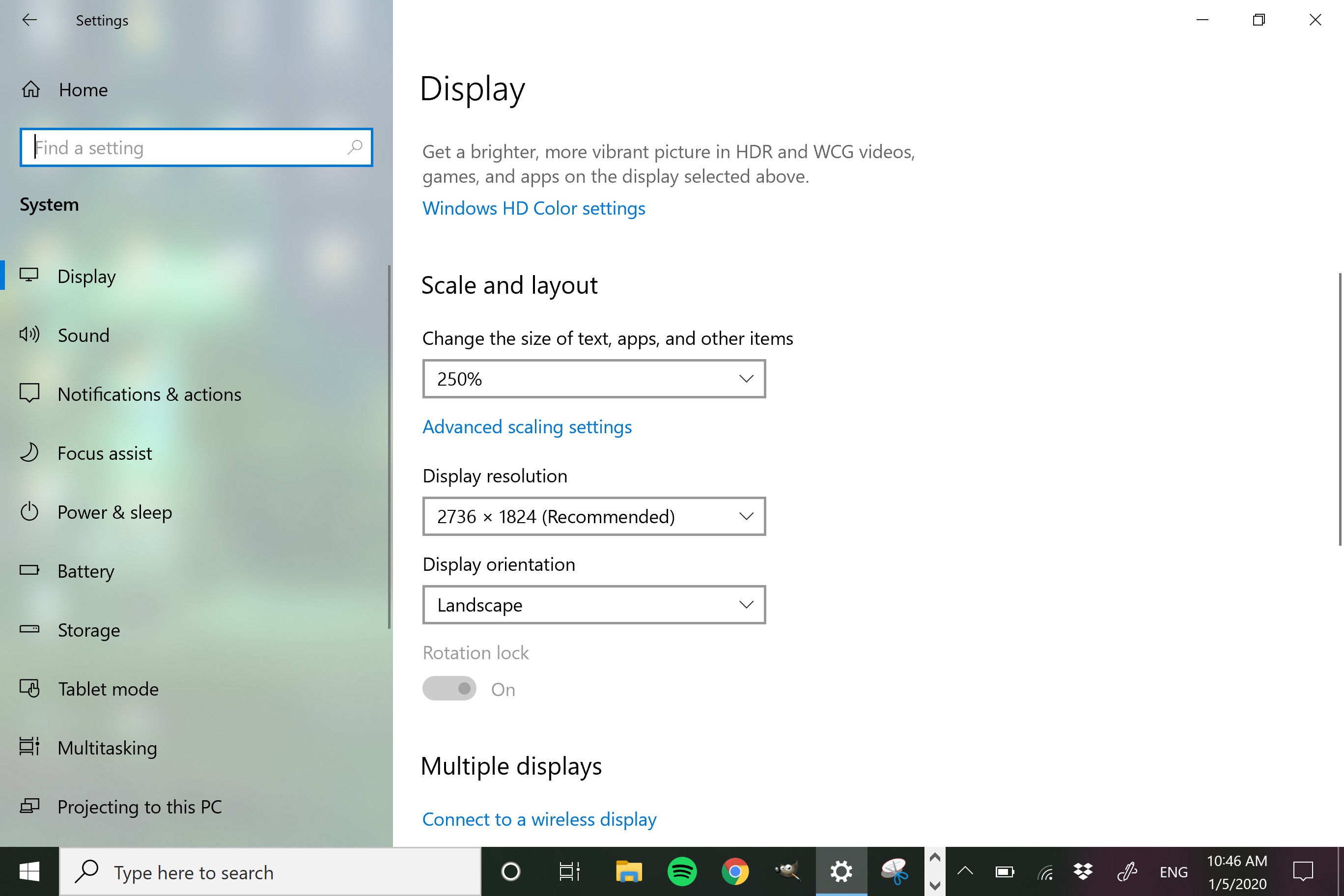1344x896 pixels.
Task: Open File Explorer from taskbar
Action: point(629,871)
